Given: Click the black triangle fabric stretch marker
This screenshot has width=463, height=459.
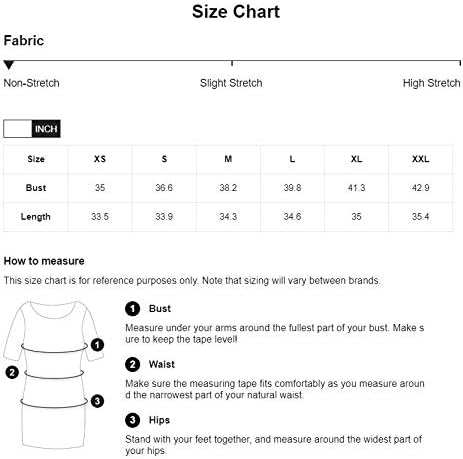Looking at the screenshot, I should (x=9, y=65).
